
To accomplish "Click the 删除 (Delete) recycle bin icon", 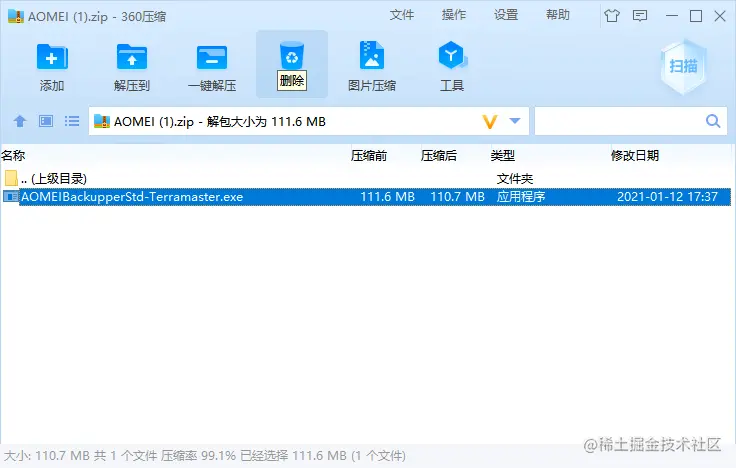I will tap(291, 56).
